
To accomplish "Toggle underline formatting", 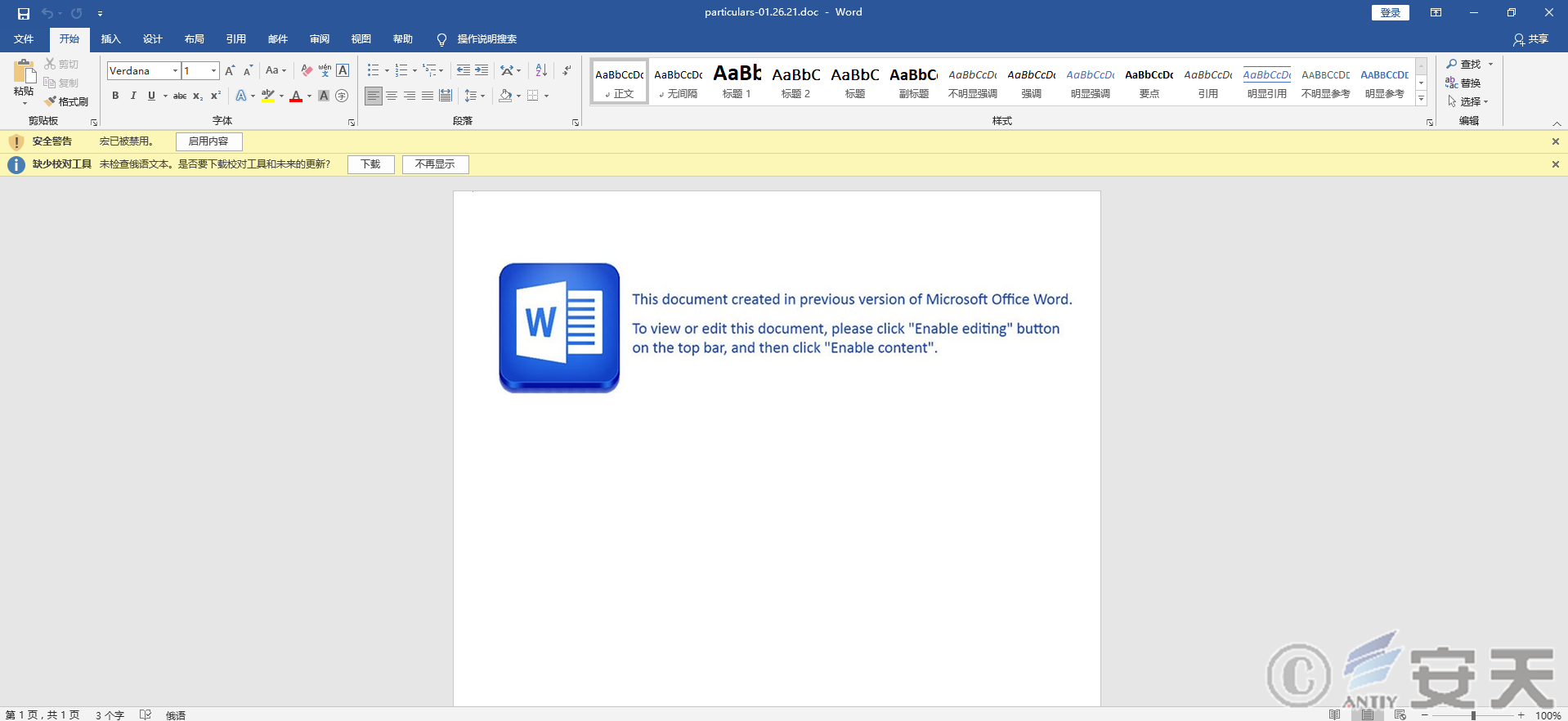I will [x=151, y=96].
